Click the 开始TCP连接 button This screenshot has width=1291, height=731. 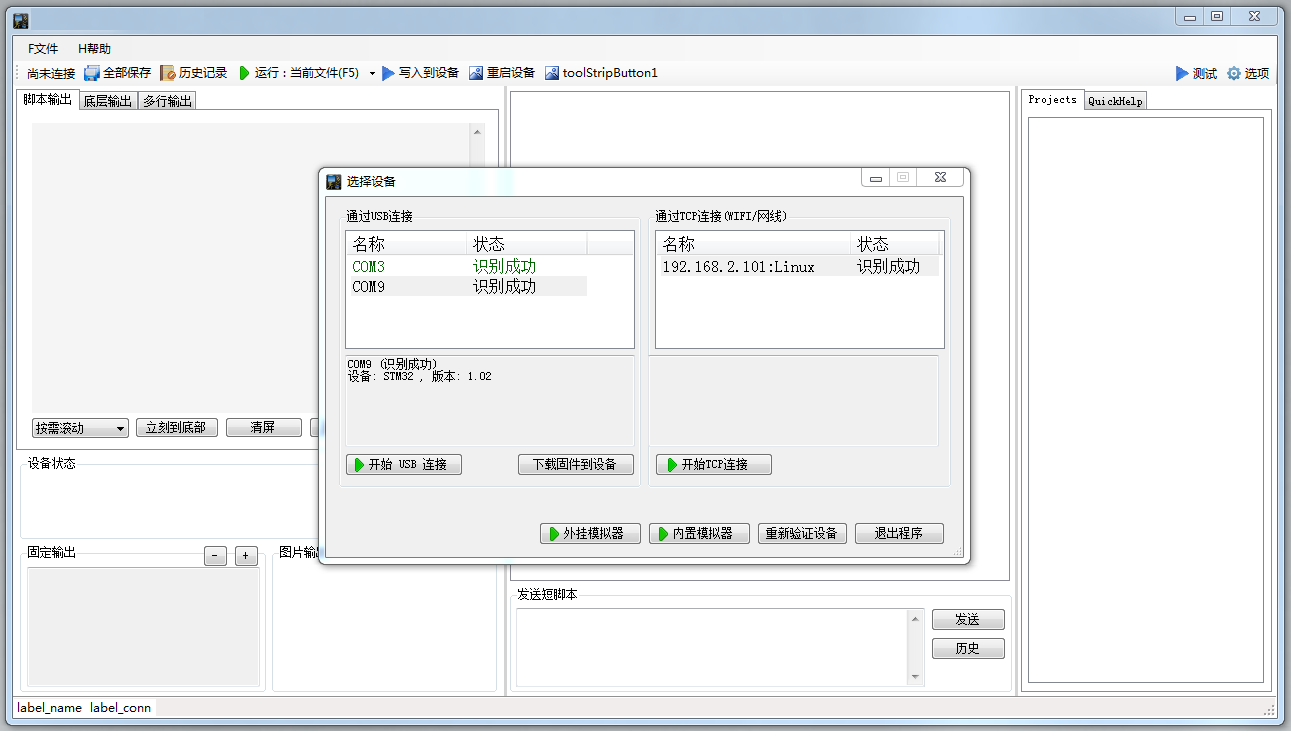714,465
